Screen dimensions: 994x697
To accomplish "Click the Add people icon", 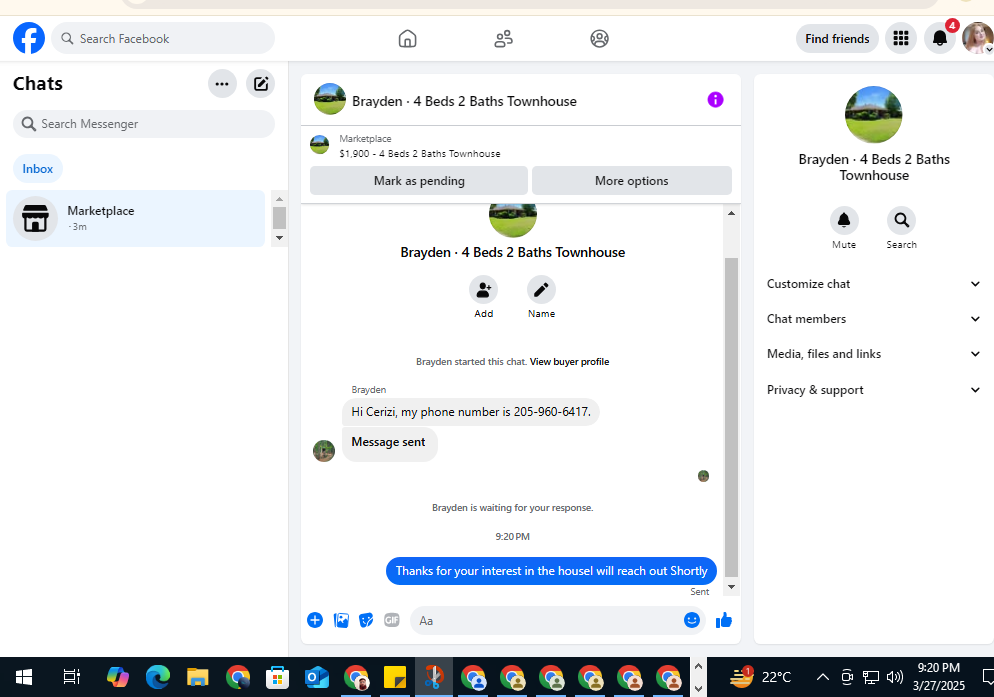I will (483, 290).
